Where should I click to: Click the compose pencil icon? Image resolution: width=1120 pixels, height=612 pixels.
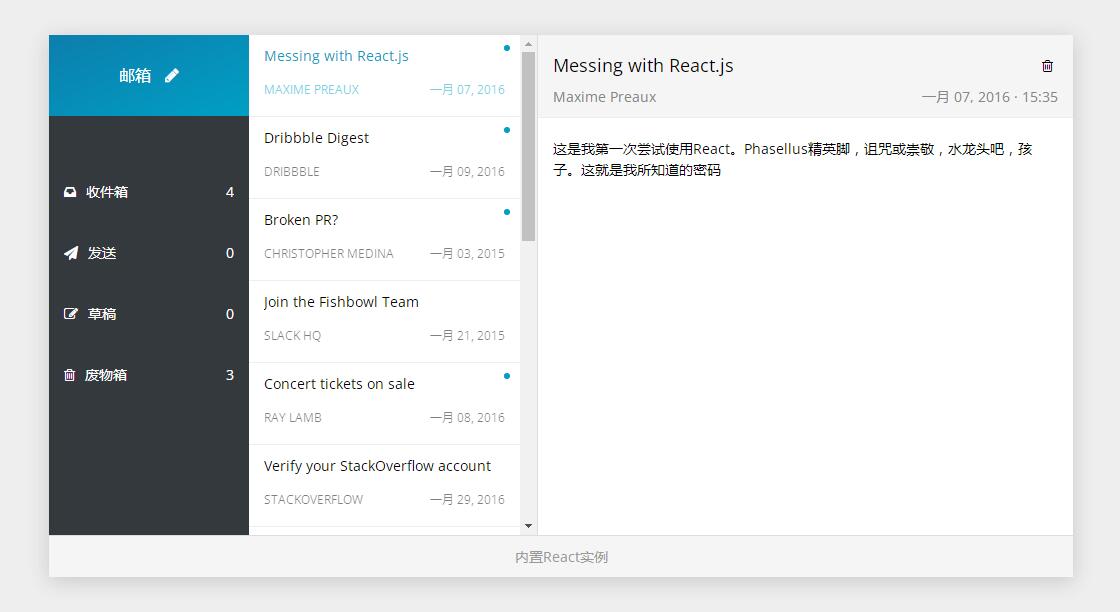click(172, 75)
